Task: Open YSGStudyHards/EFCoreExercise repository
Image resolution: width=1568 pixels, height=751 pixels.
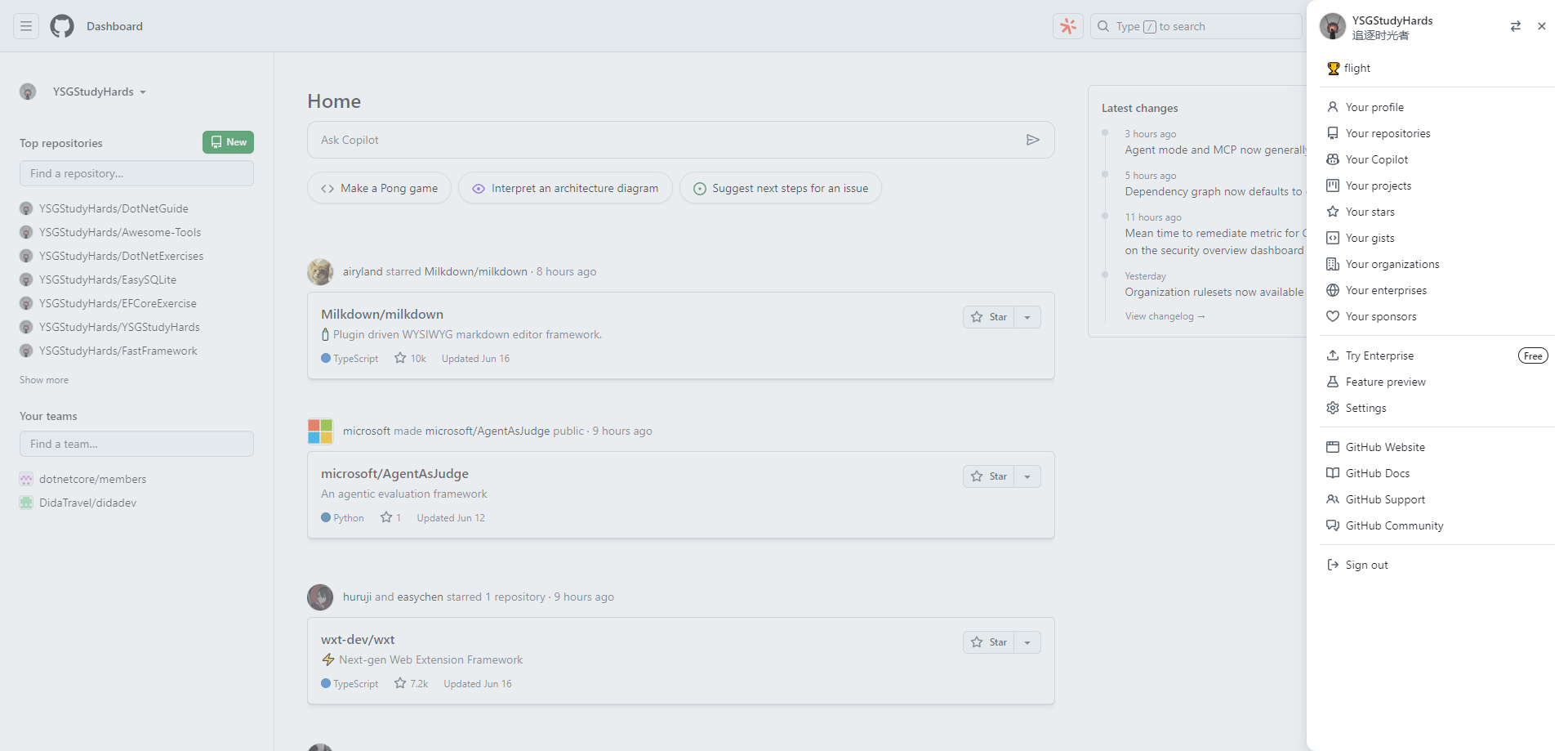Action: (118, 303)
